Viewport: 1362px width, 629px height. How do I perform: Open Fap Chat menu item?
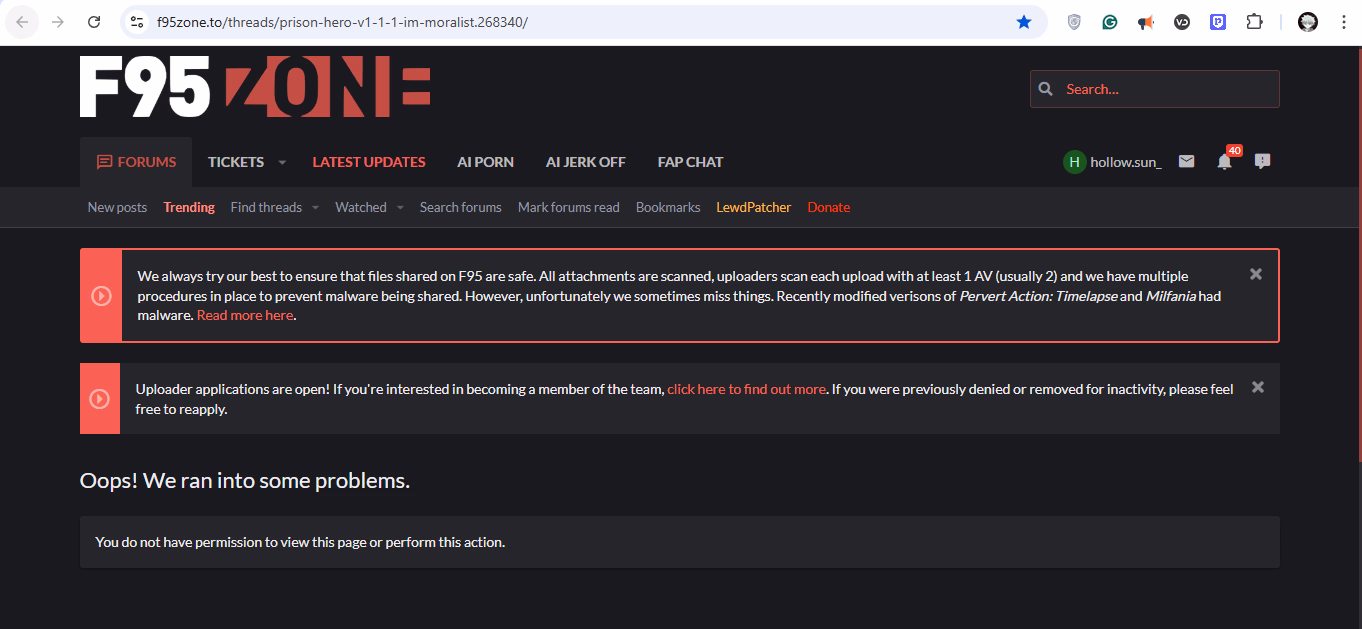pos(690,162)
